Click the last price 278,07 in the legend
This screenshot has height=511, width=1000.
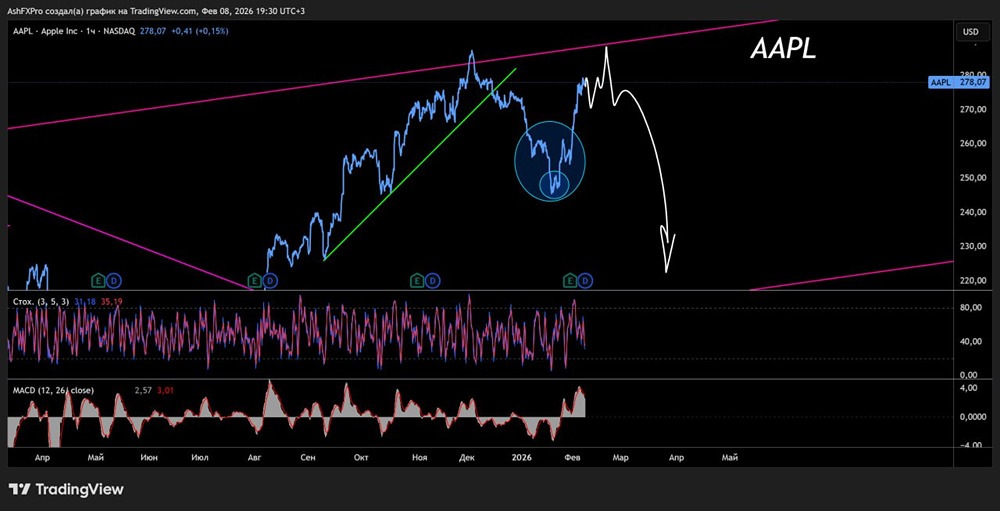151,31
